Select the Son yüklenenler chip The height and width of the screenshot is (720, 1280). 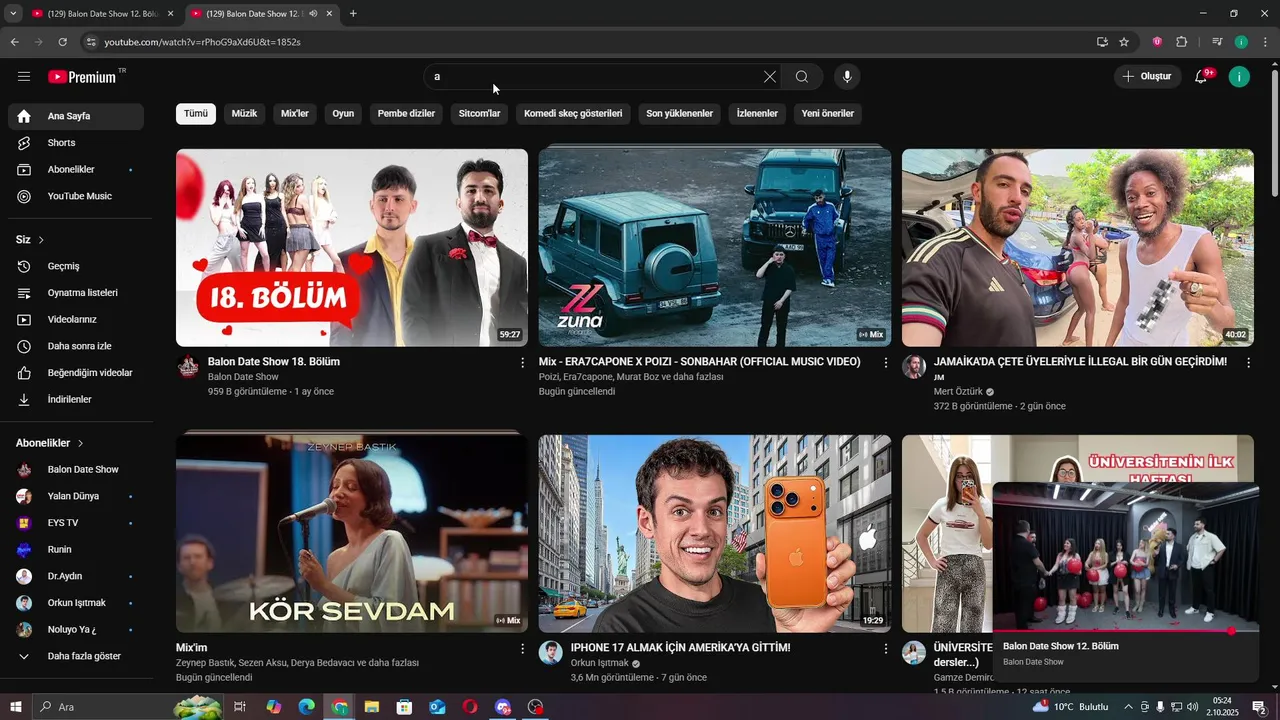point(679,113)
